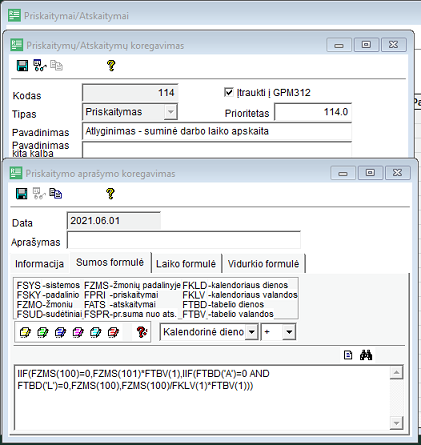The height and width of the screenshot is (445, 421).
Task: Click the yellow formula notes icon
Action: pos(25,332)
